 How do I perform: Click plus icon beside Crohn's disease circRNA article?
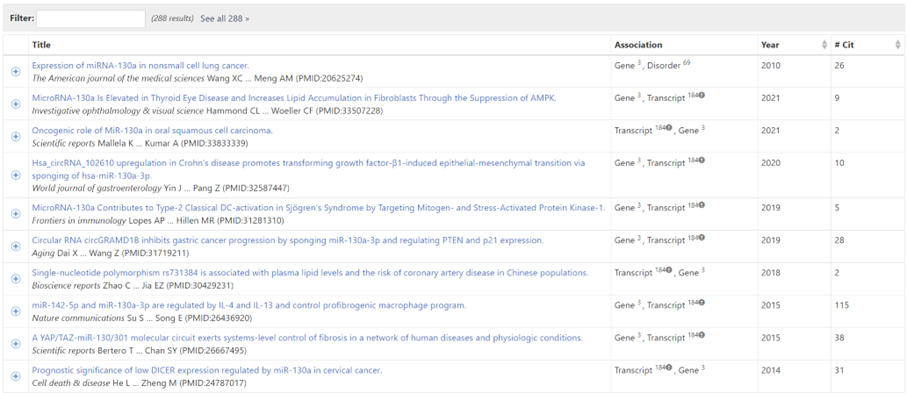point(16,175)
